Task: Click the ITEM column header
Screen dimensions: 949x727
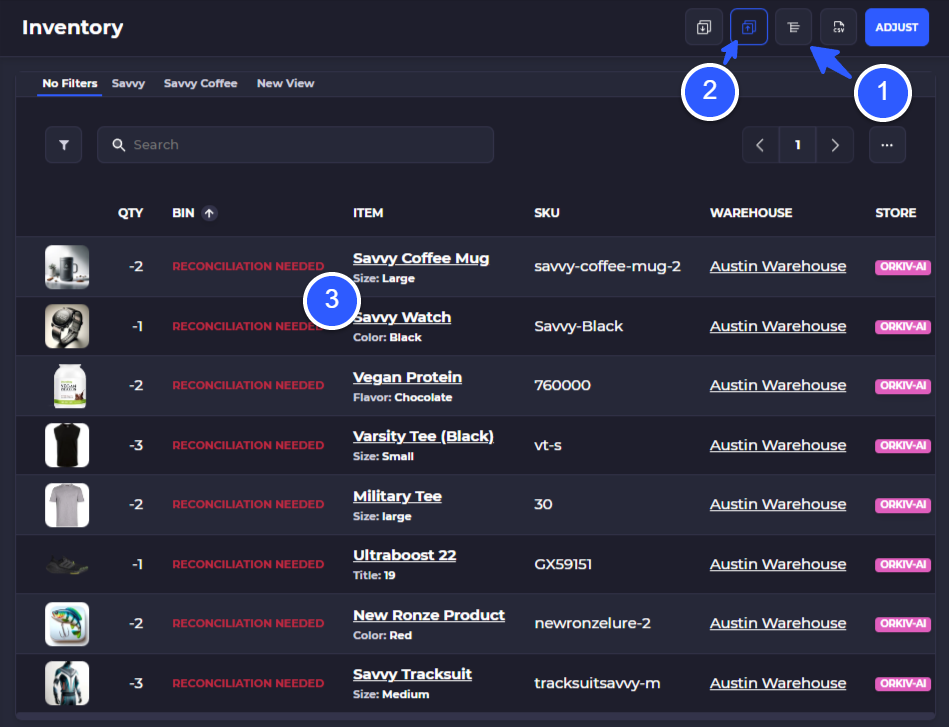Action: [368, 213]
